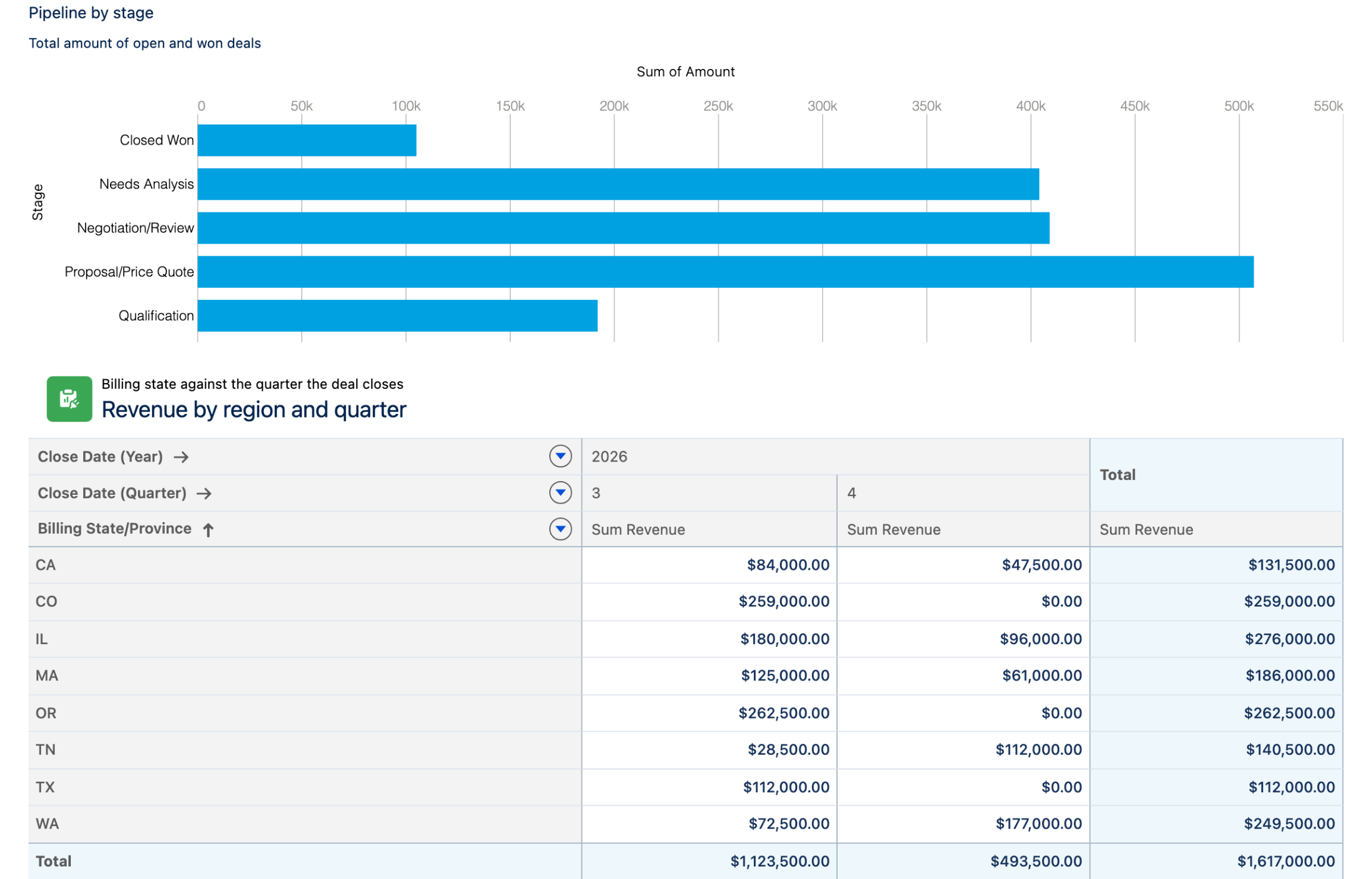Click the Closed Won bar in chart
Viewport: 1372px width, 879px height.
(307, 140)
